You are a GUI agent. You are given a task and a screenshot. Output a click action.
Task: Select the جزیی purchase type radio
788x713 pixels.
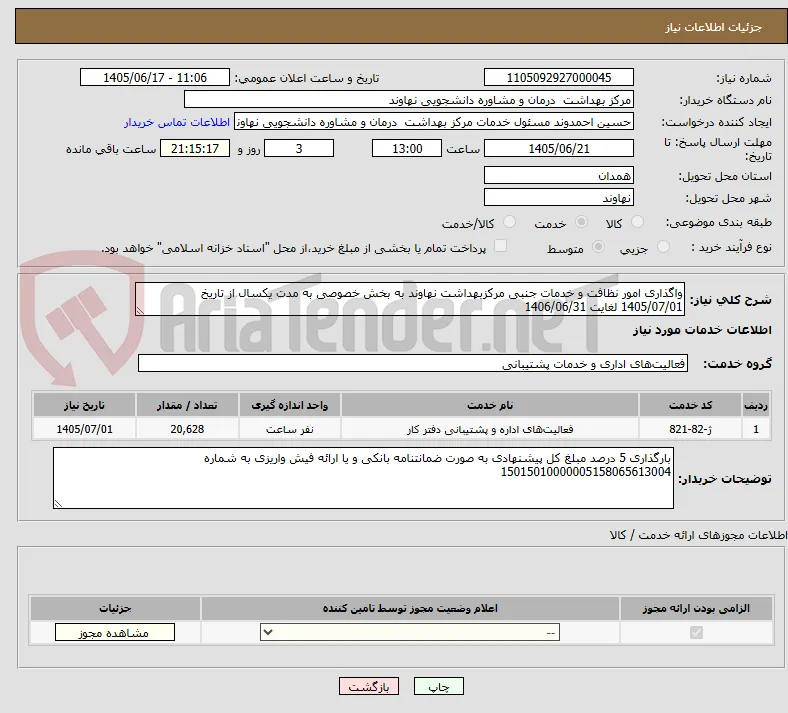[x=663, y=247]
